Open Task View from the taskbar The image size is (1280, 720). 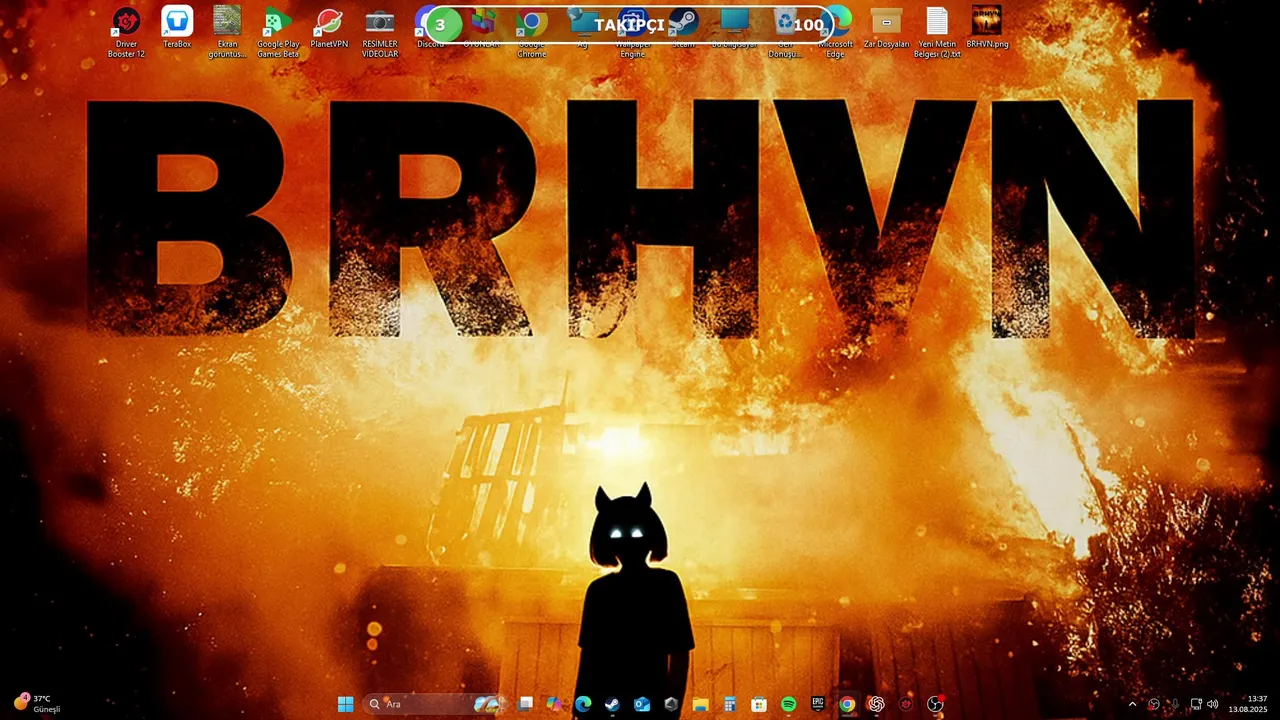pyautogui.click(x=525, y=704)
